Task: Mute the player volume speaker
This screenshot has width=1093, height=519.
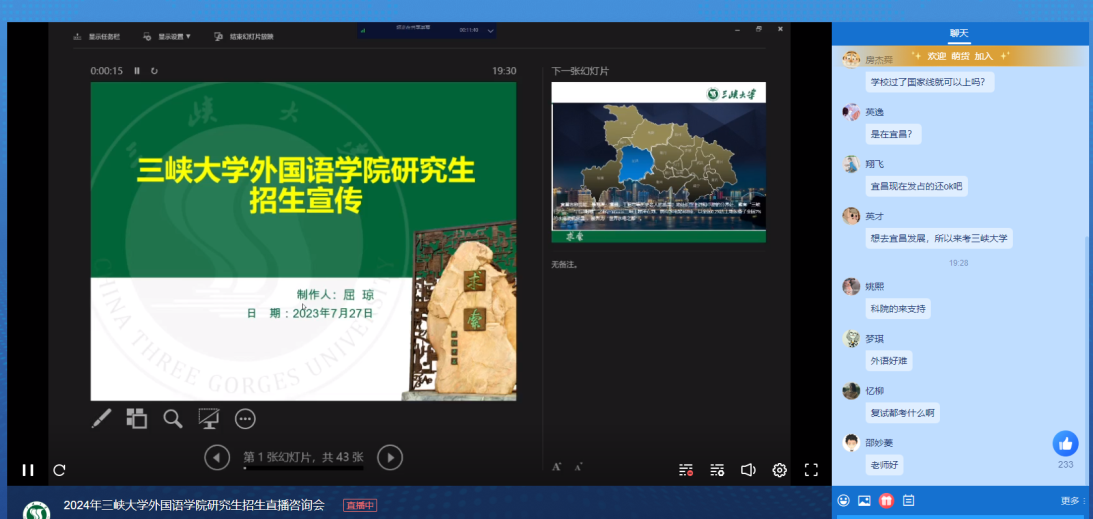Action: tap(748, 470)
